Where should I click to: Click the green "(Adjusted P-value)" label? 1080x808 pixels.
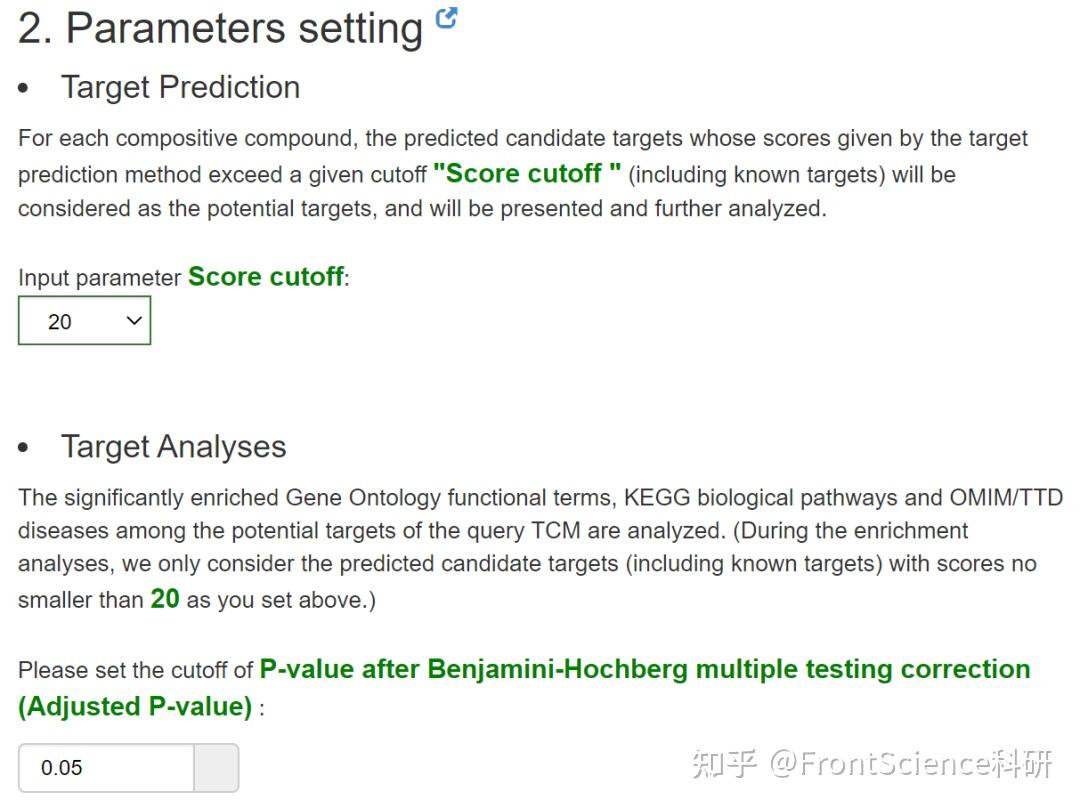tap(135, 706)
